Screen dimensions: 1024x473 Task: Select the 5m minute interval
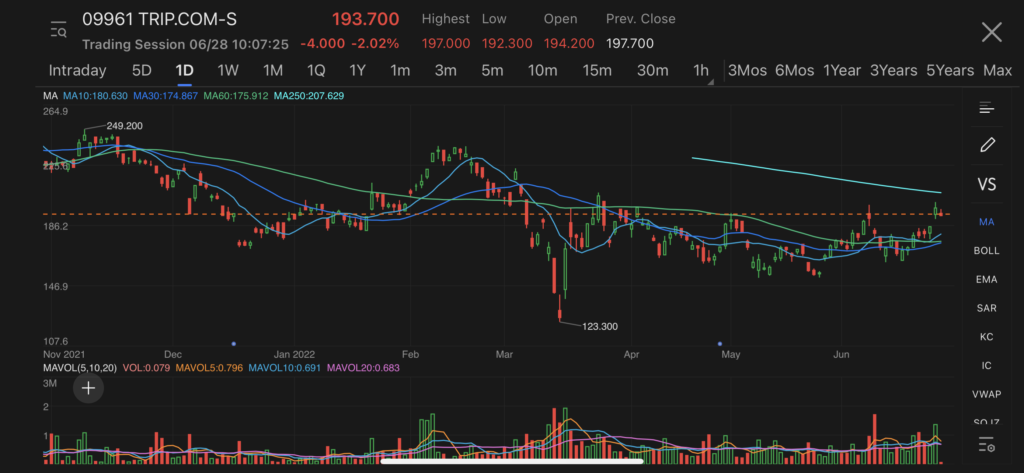click(492, 71)
